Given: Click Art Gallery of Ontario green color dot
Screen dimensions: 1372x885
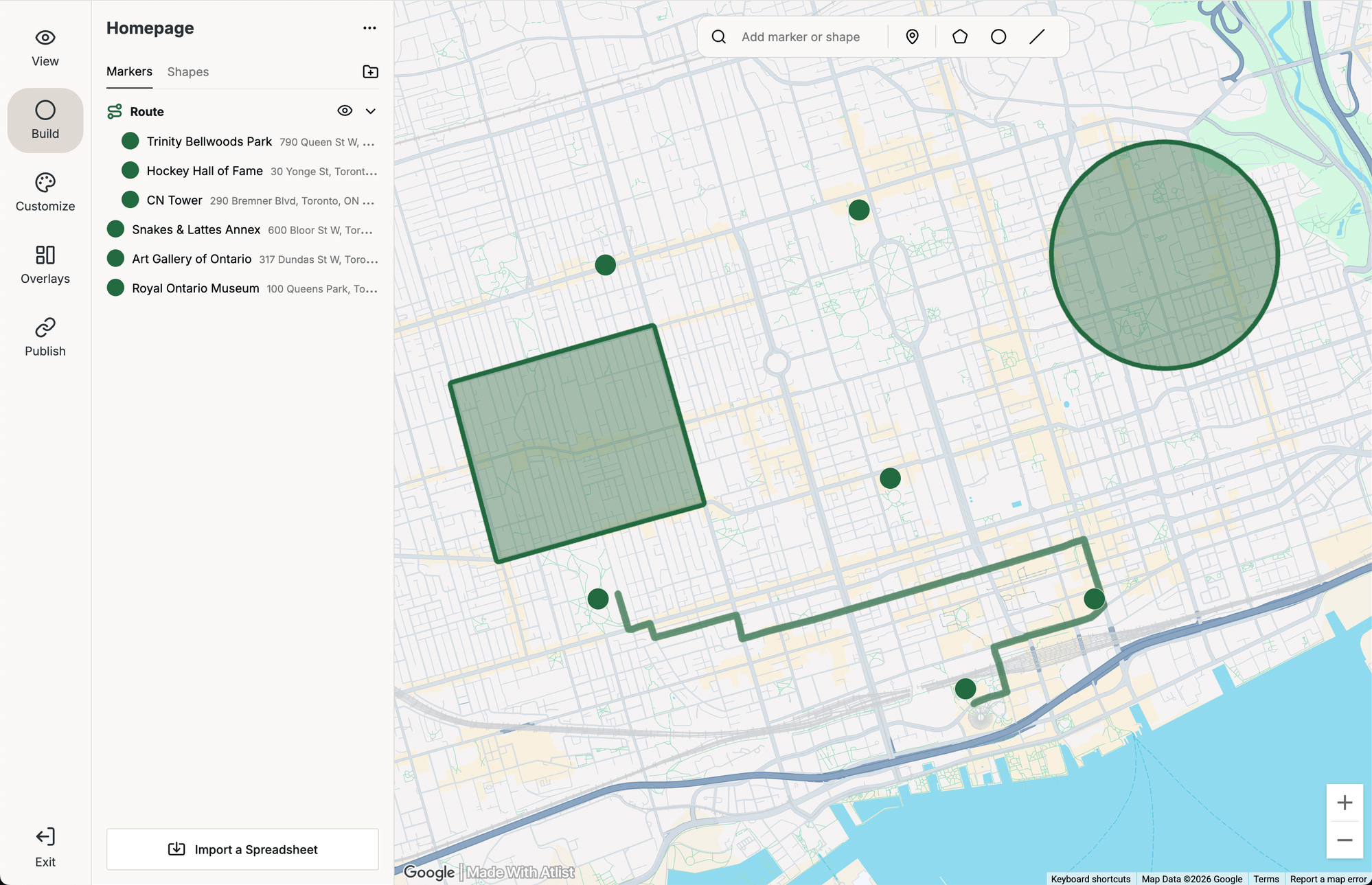Looking at the screenshot, I should pos(115,258).
